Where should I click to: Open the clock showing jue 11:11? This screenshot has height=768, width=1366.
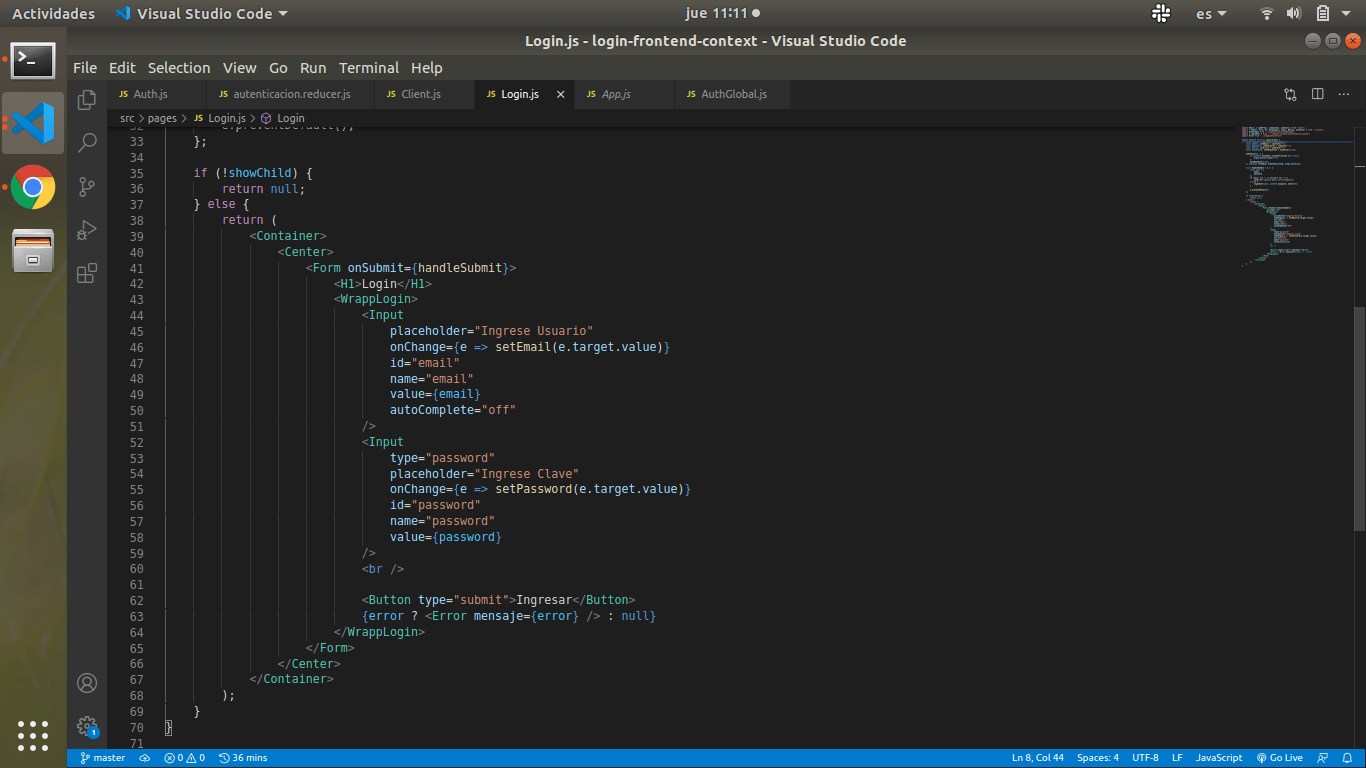[x=722, y=13]
